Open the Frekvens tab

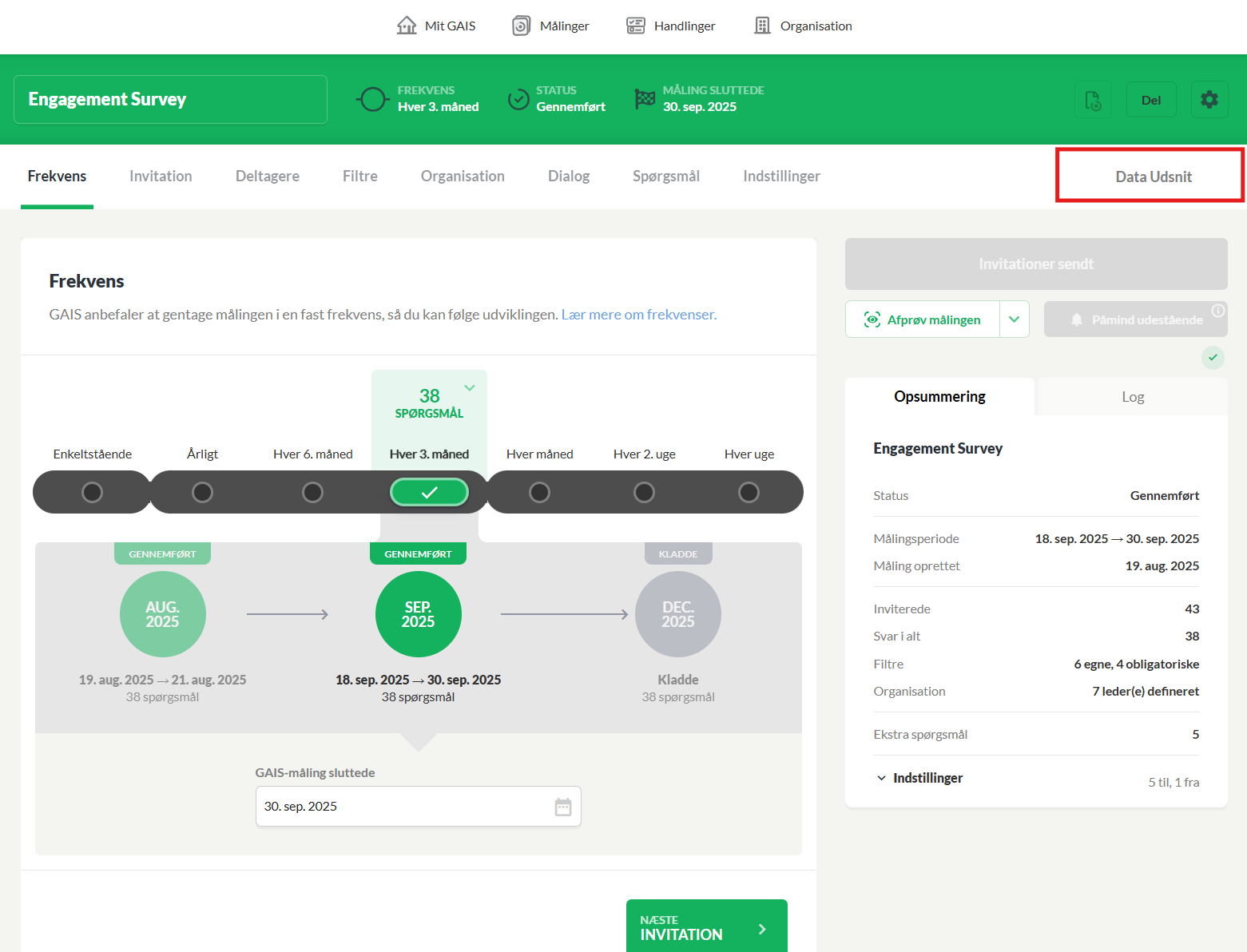point(57,177)
